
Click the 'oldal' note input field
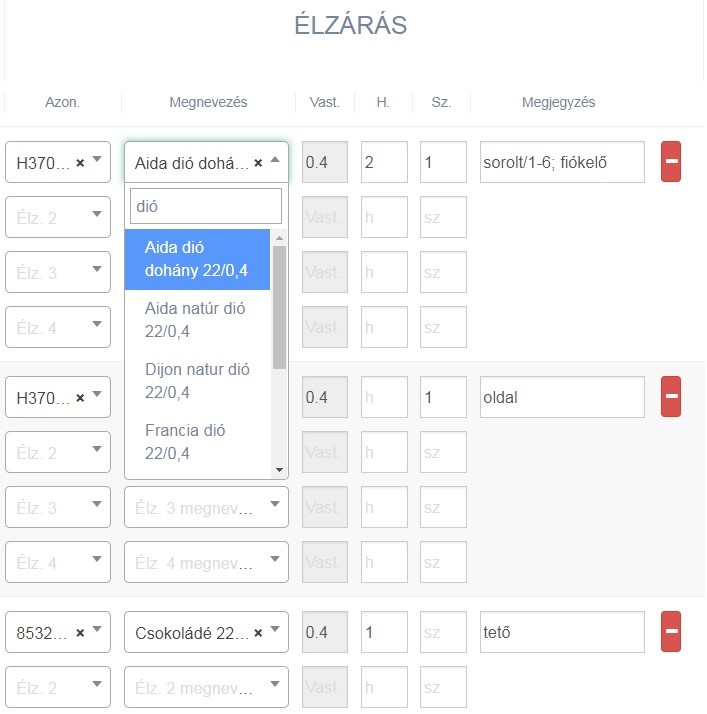(x=562, y=397)
